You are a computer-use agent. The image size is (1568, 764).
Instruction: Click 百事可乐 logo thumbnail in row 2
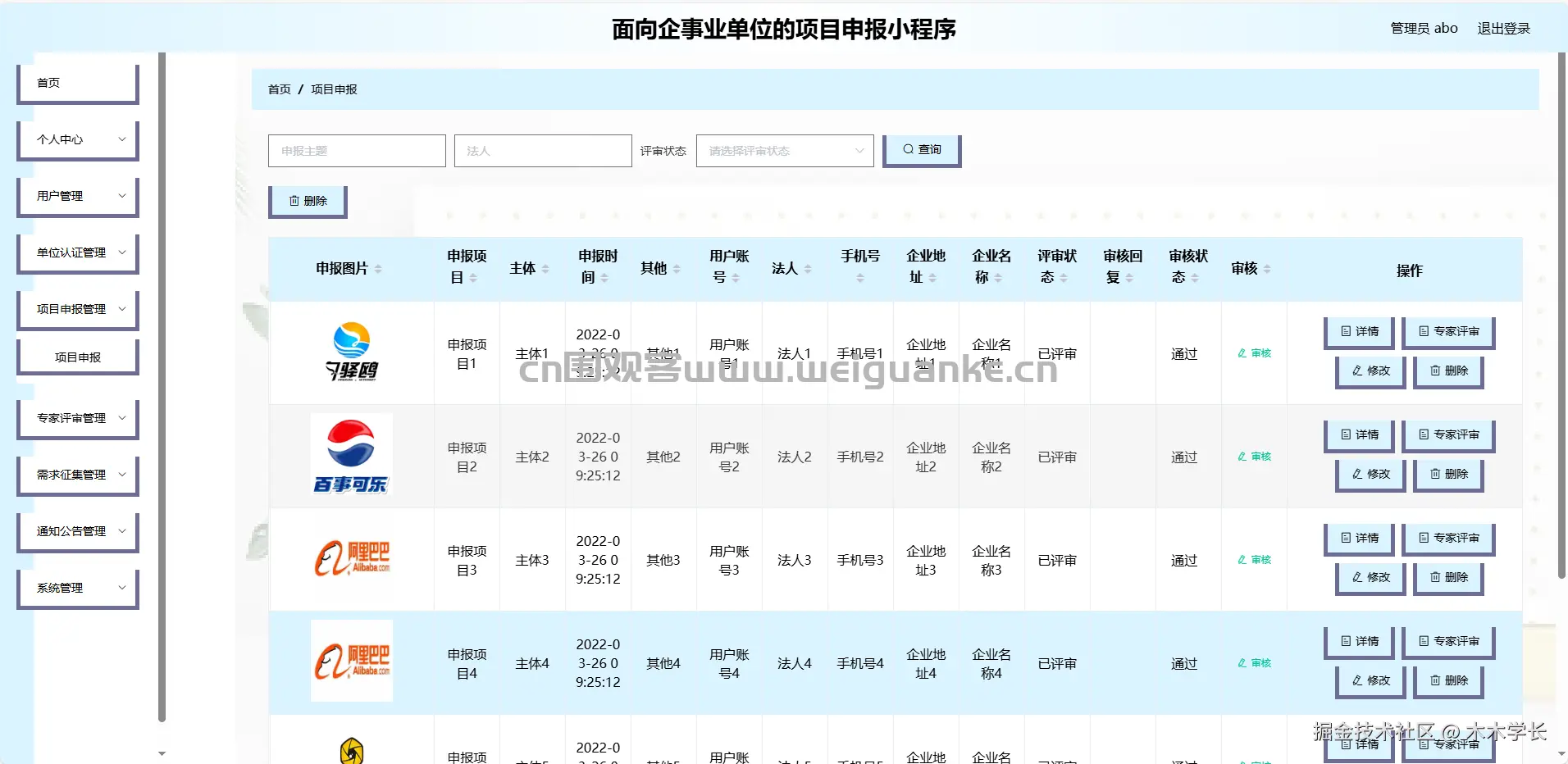[x=352, y=455]
